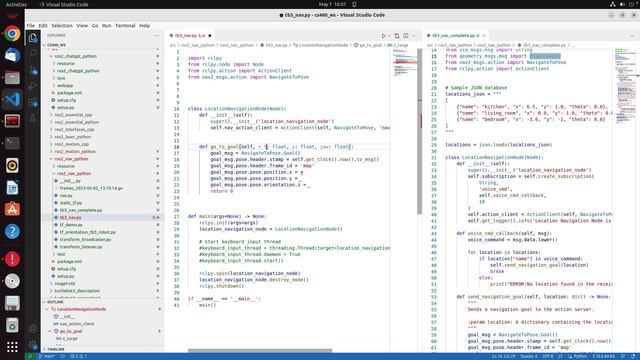Screen dimensions: 640x360
Task: Open the Selection menu
Action: [x=62, y=25]
